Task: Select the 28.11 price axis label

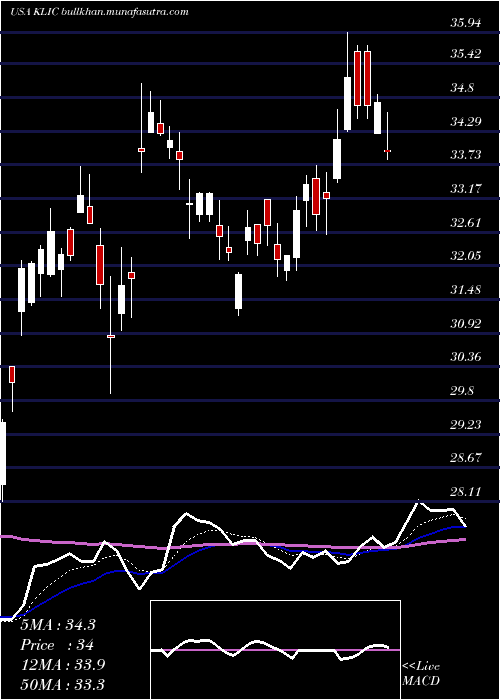Action: pos(466,492)
